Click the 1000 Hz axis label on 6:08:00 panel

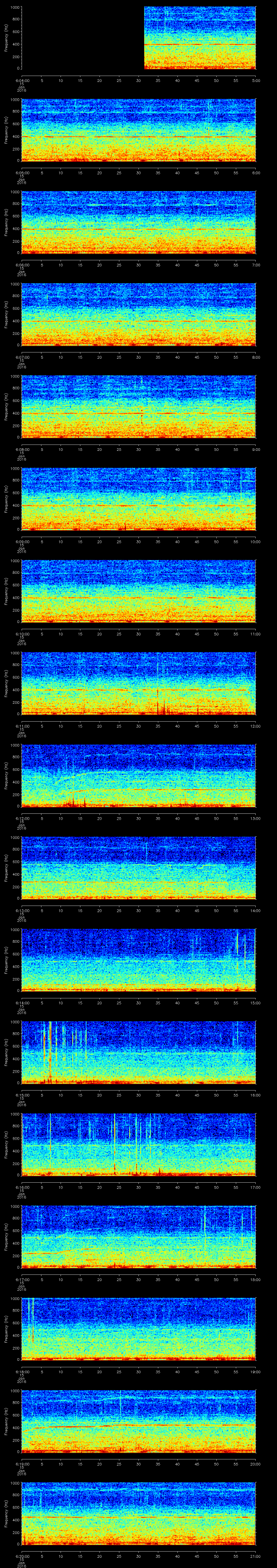click(x=15, y=377)
